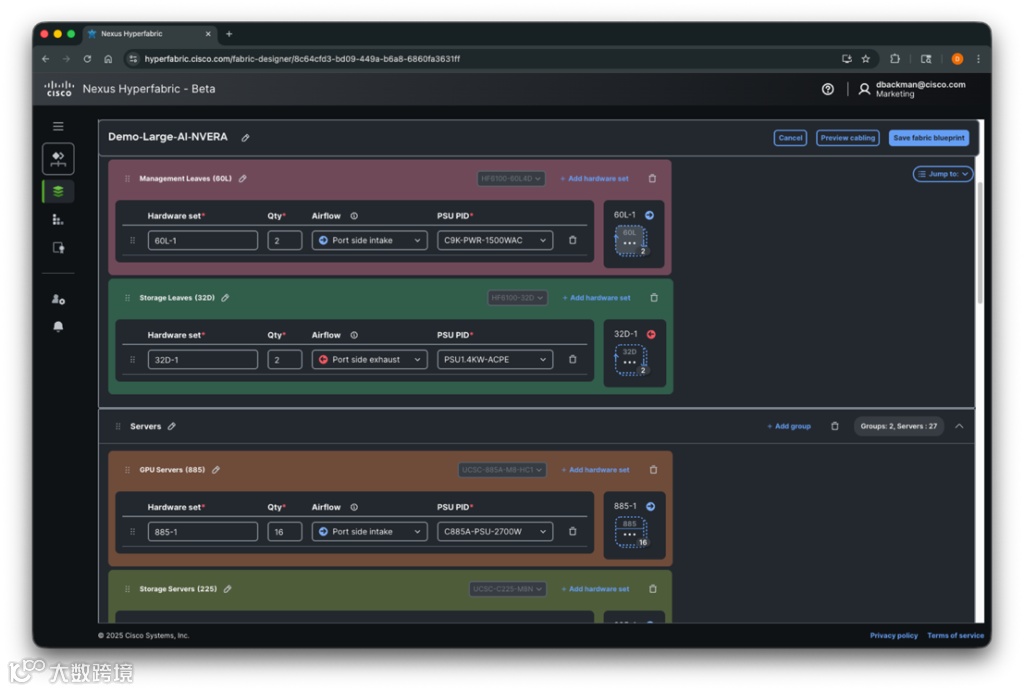
Task: Rename GPU Servers (885) group
Action: (x=216, y=470)
